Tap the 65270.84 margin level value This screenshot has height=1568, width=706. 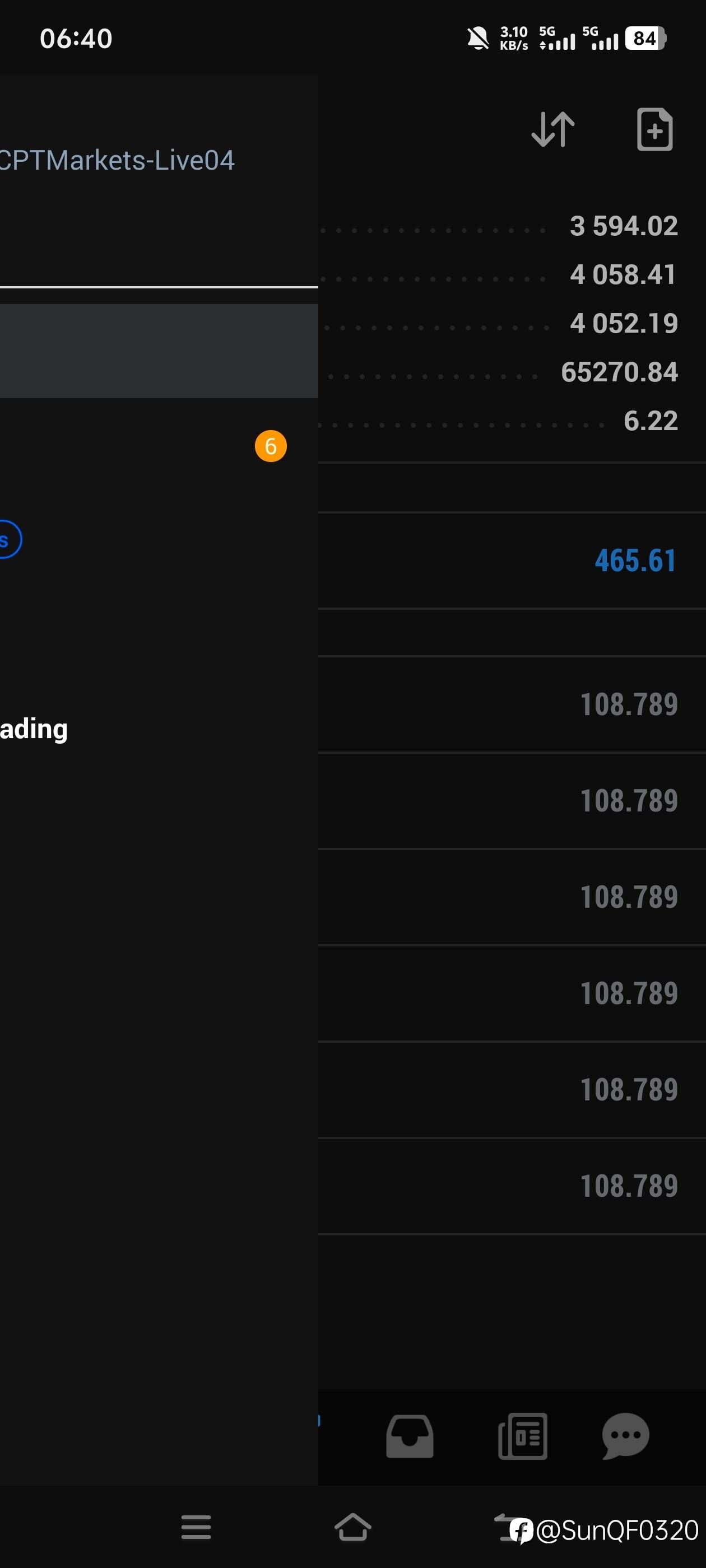pyautogui.click(x=619, y=372)
